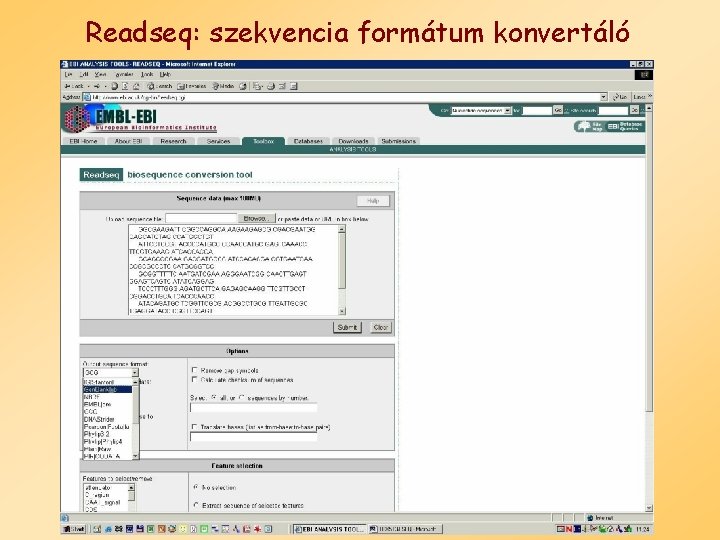The image size is (720, 540).
Task: Click the Help button in Sequence data header
Action: (373, 201)
